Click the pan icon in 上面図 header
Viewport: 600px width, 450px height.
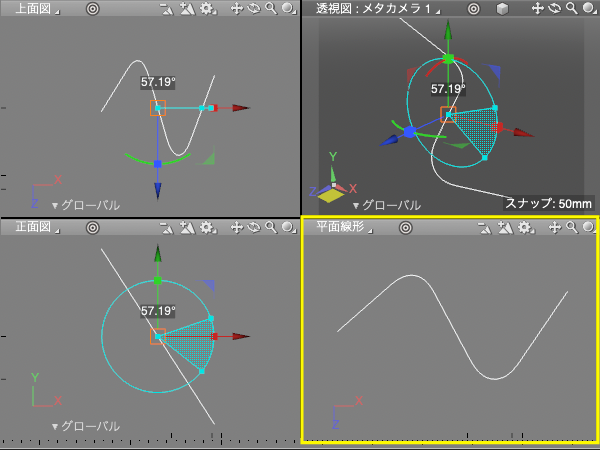pyautogui.click(x=237, y=8)
